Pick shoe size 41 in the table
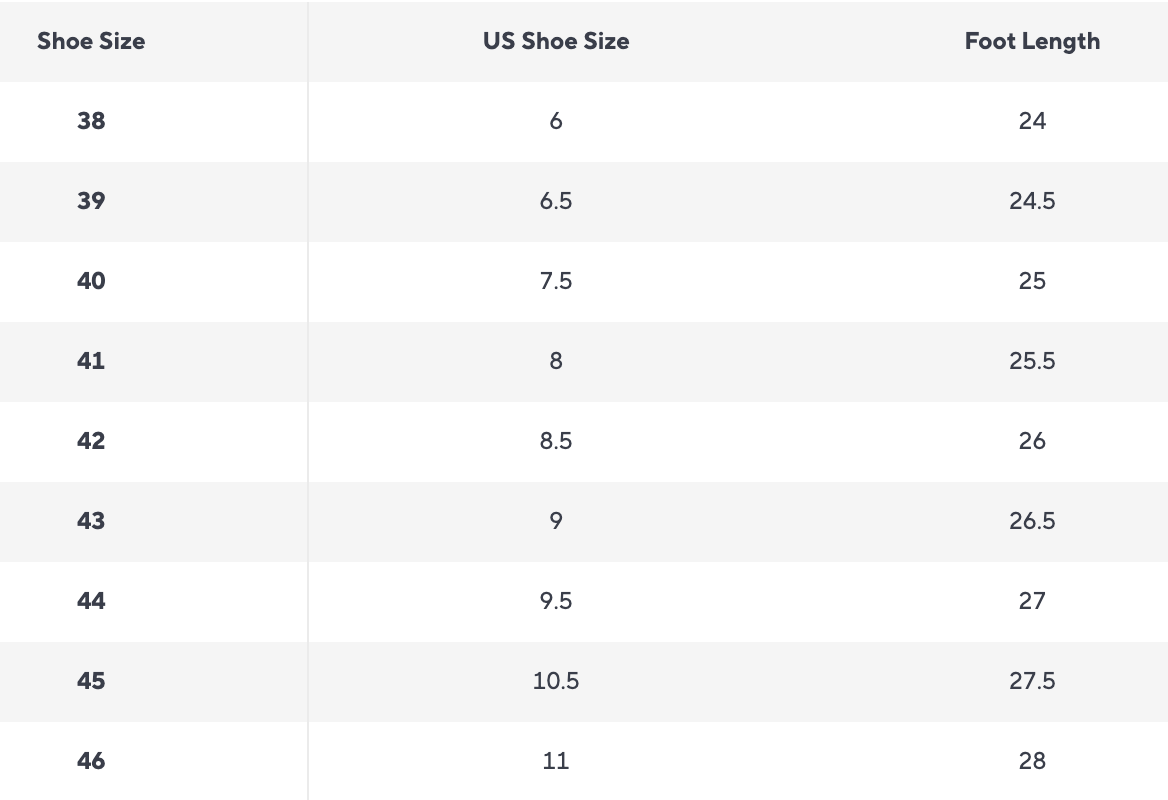1168x800 pixels. click(x=91, y=361)
